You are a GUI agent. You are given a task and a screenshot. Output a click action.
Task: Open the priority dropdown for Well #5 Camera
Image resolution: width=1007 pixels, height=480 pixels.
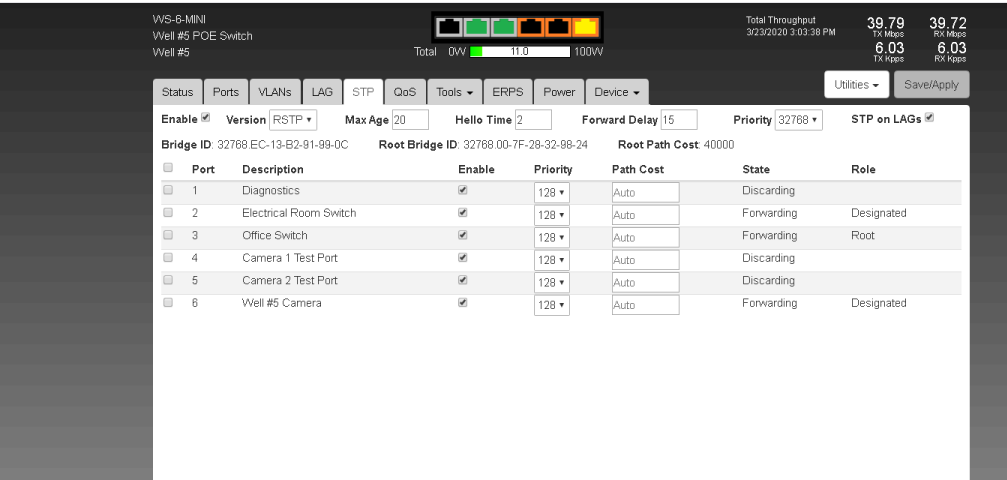[x=551, y=305]
